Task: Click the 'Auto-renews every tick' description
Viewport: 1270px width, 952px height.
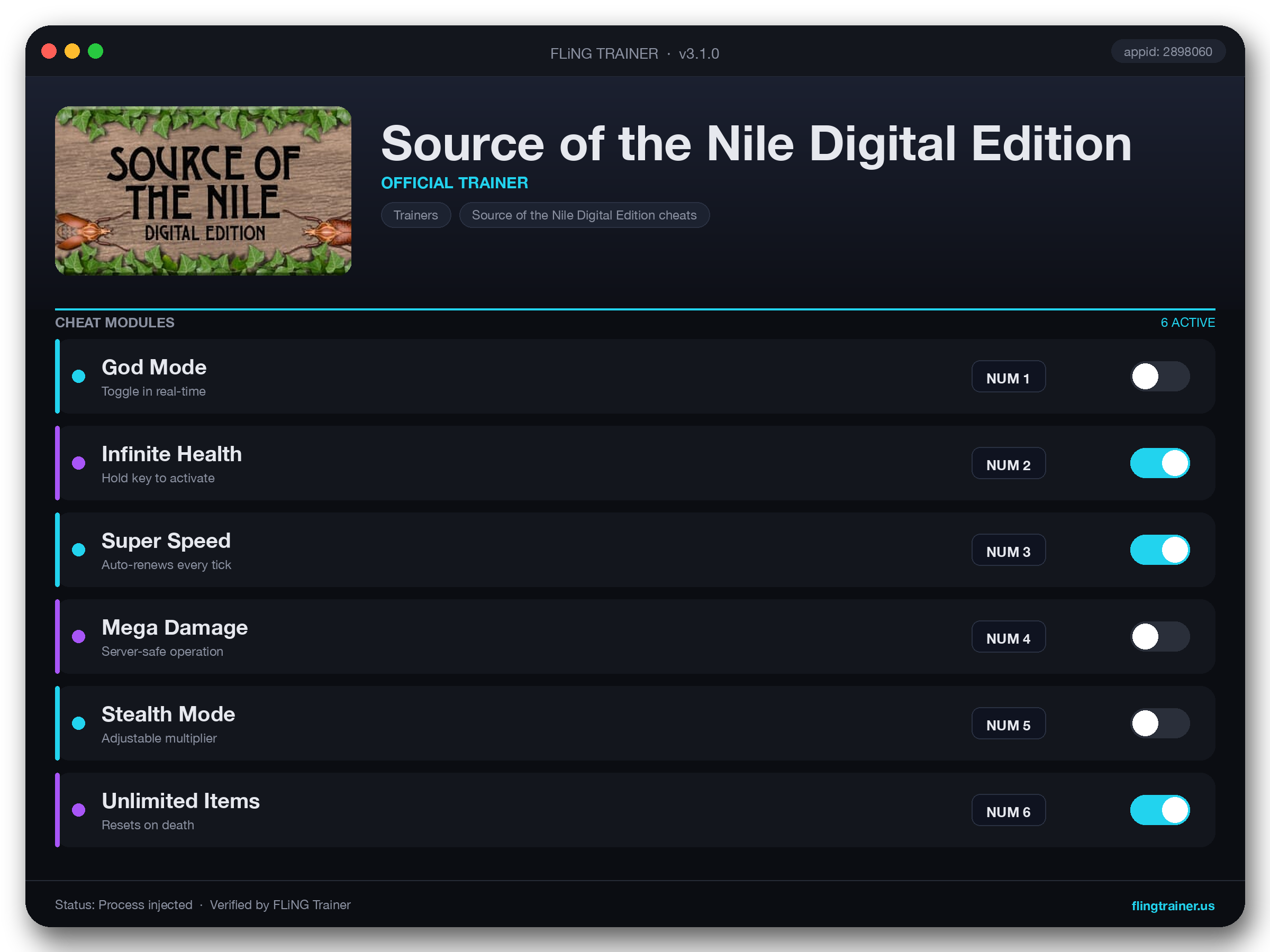Action: click(x=166, y=565)
